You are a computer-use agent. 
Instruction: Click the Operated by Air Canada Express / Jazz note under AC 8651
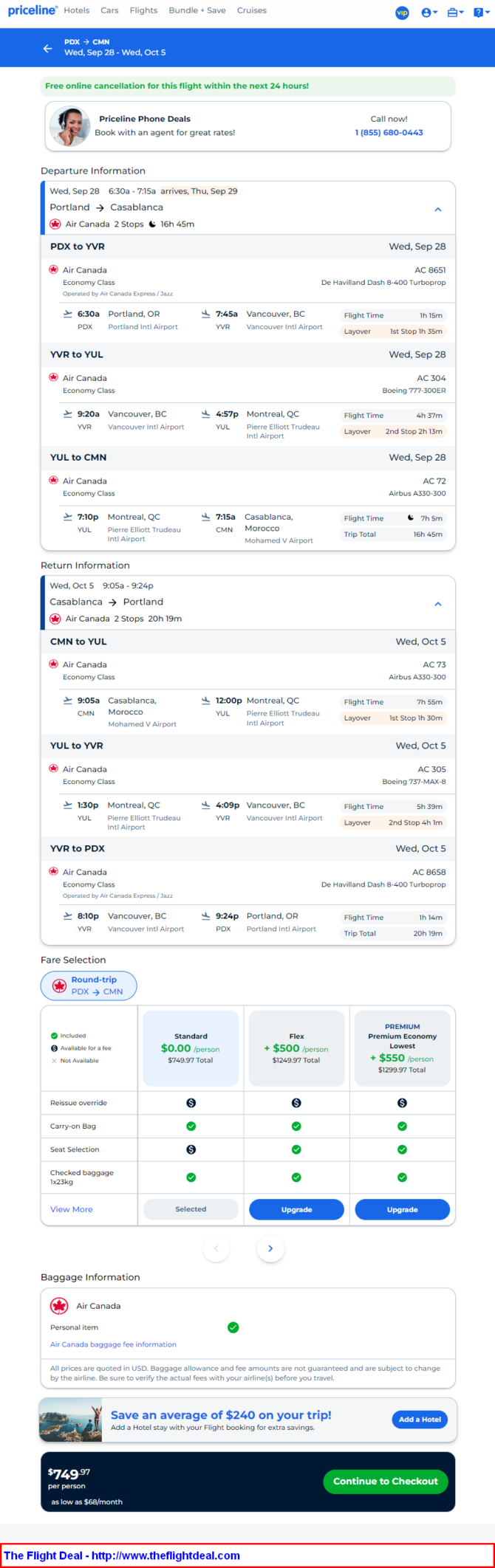tap(117, 294)
